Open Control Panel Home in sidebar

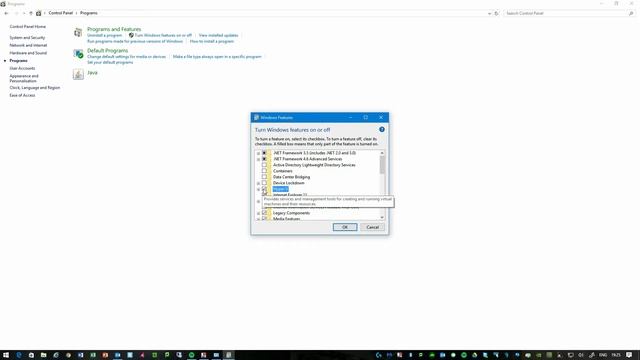click(x=28, y=27)
